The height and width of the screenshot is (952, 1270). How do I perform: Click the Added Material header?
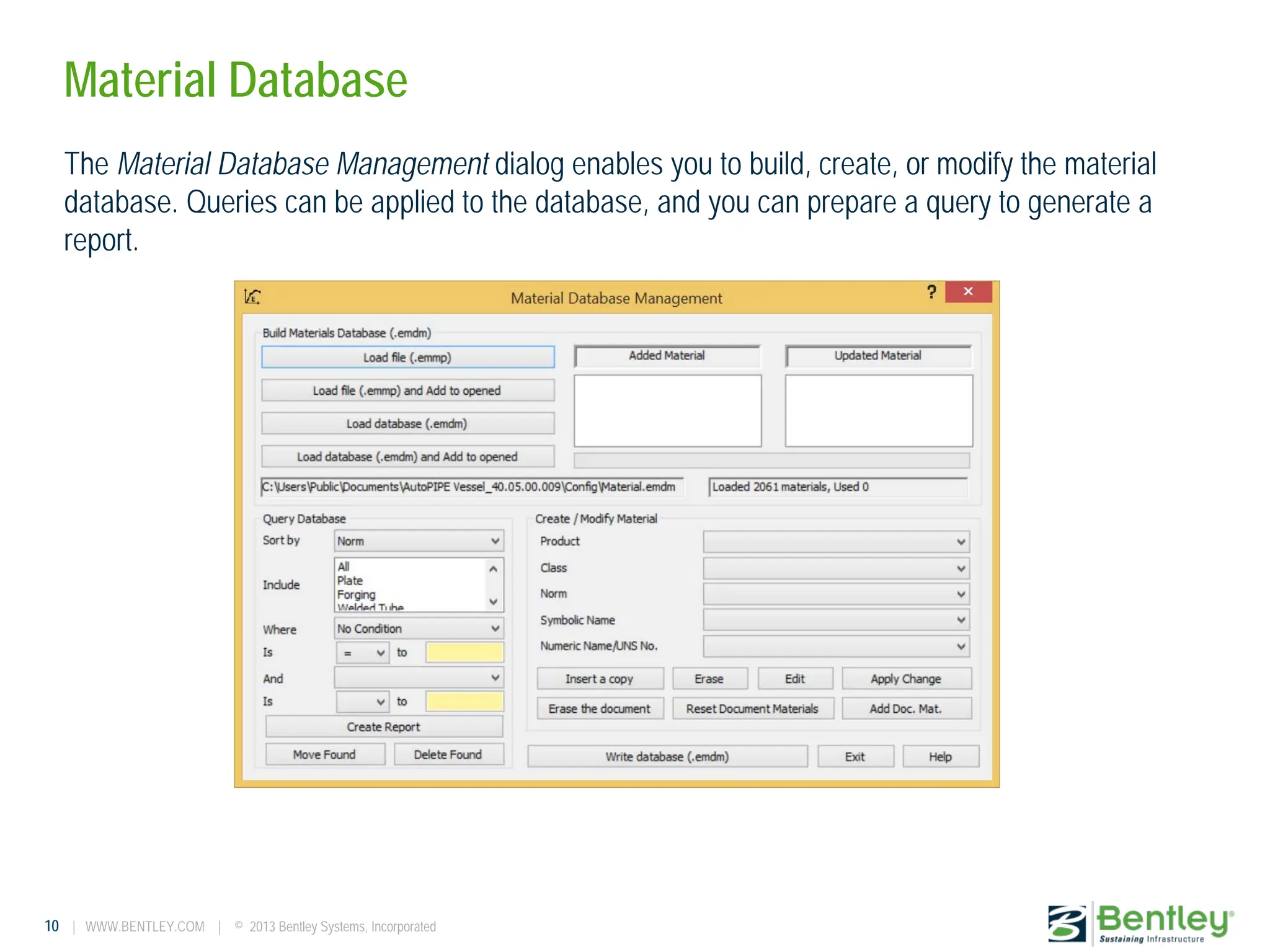click(x=667, y=356)
